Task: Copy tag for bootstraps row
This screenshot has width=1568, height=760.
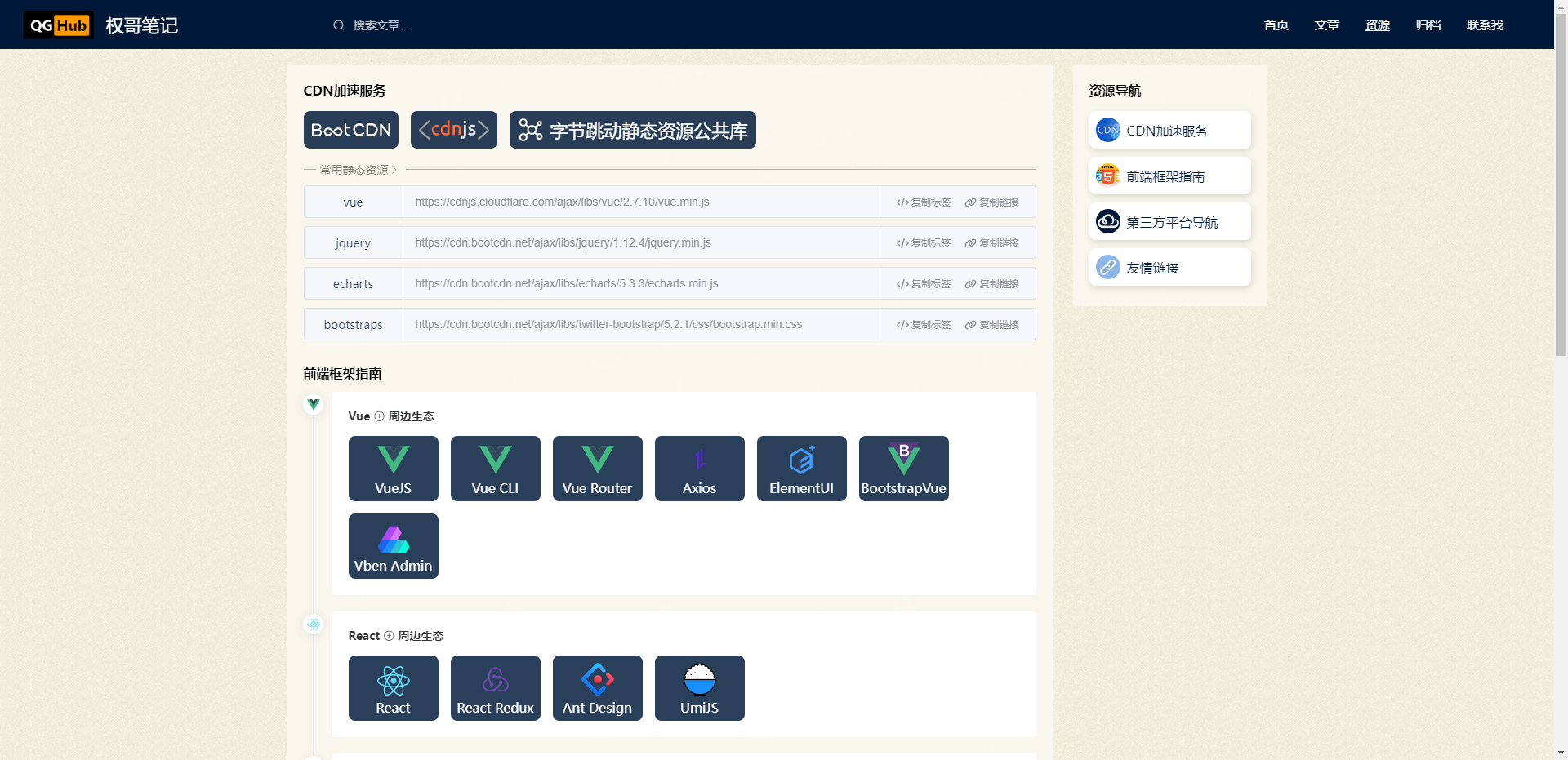Action: (924, 325)
